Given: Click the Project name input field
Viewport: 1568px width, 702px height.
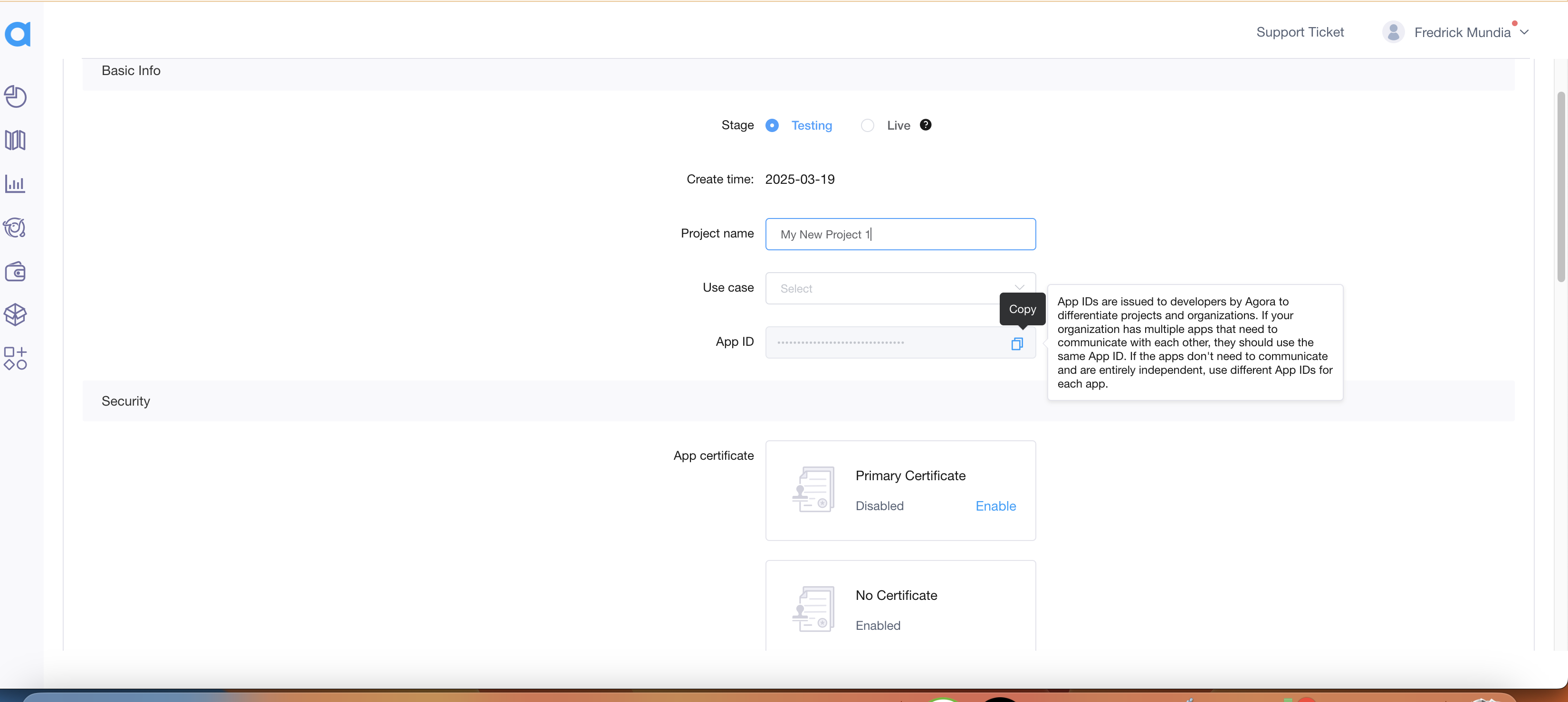Looking at the screenshot, I should tap(899, 234).
